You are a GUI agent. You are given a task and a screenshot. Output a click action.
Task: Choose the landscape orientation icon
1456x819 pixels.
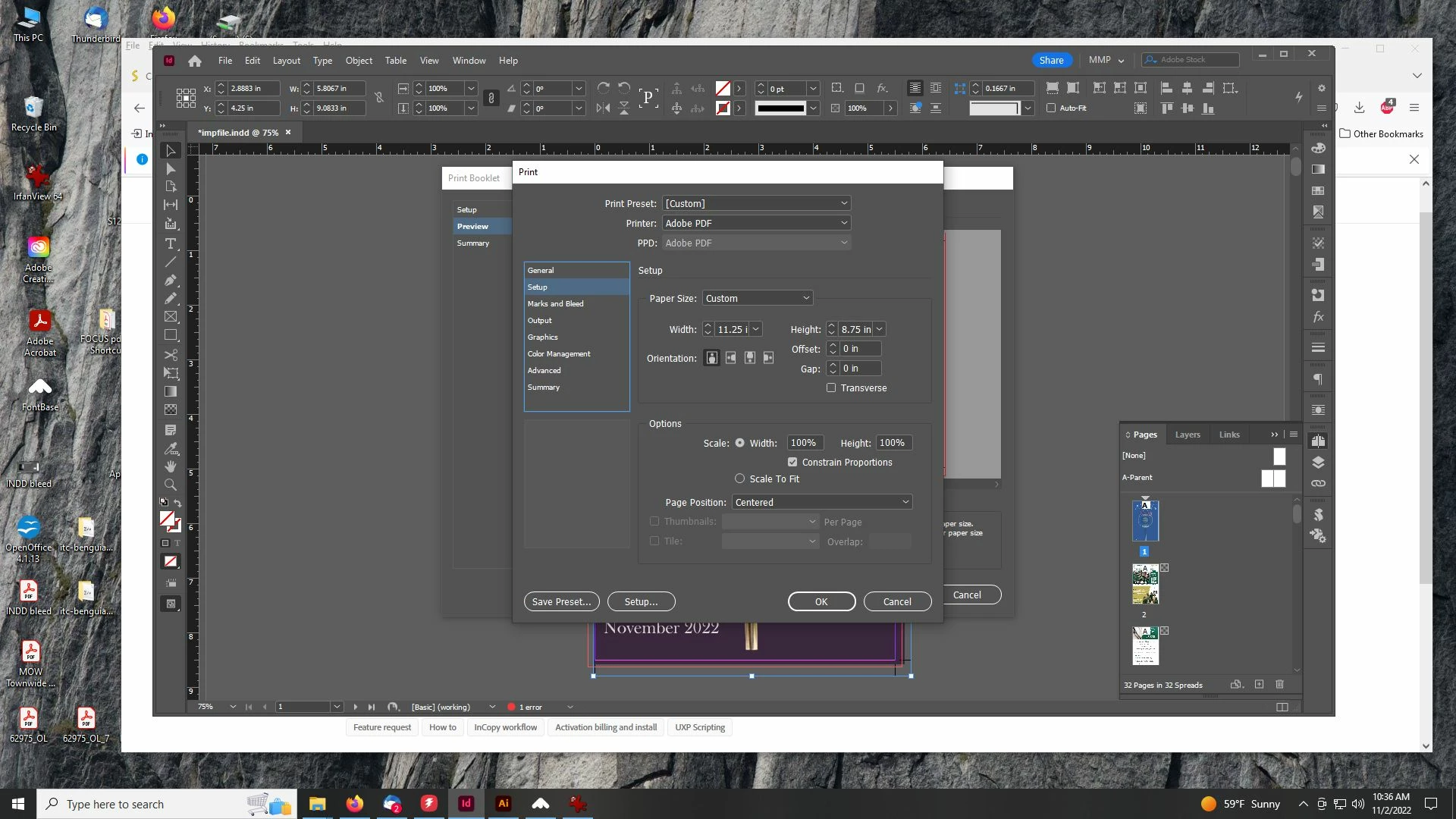pyautogui.click(x=730, y=358)
